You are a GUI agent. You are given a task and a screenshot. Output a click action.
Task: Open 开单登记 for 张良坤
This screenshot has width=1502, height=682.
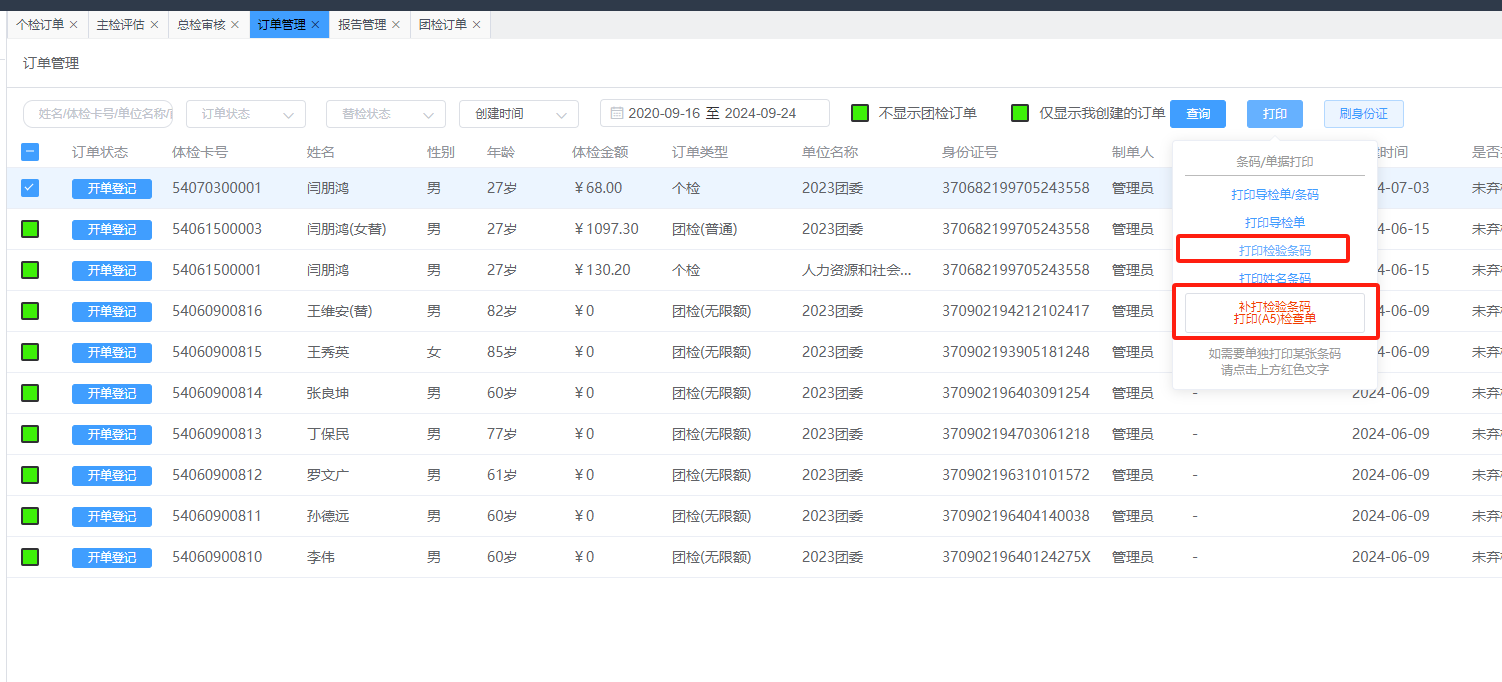click(x=112, y=393)
